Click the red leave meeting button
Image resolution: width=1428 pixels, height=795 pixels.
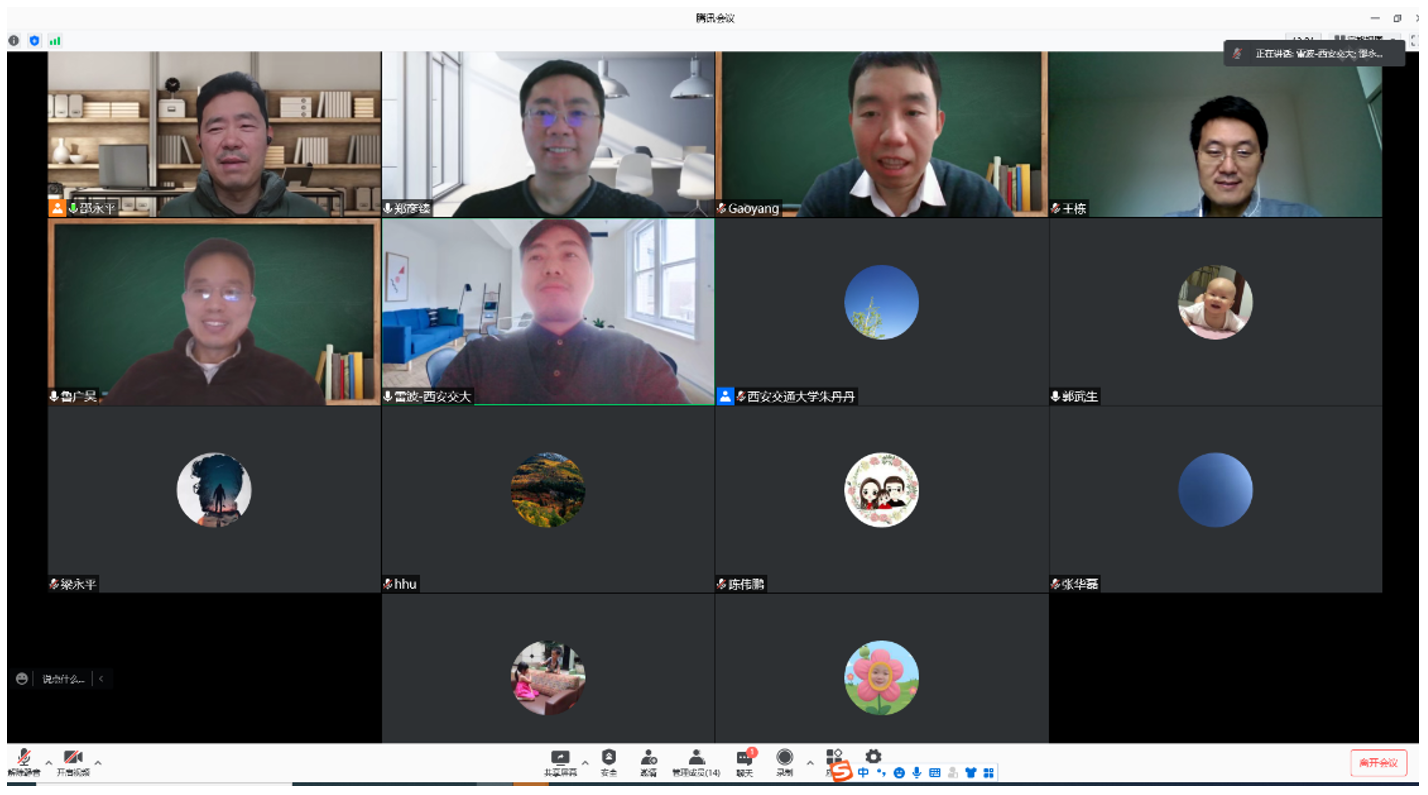(1378, 763)
